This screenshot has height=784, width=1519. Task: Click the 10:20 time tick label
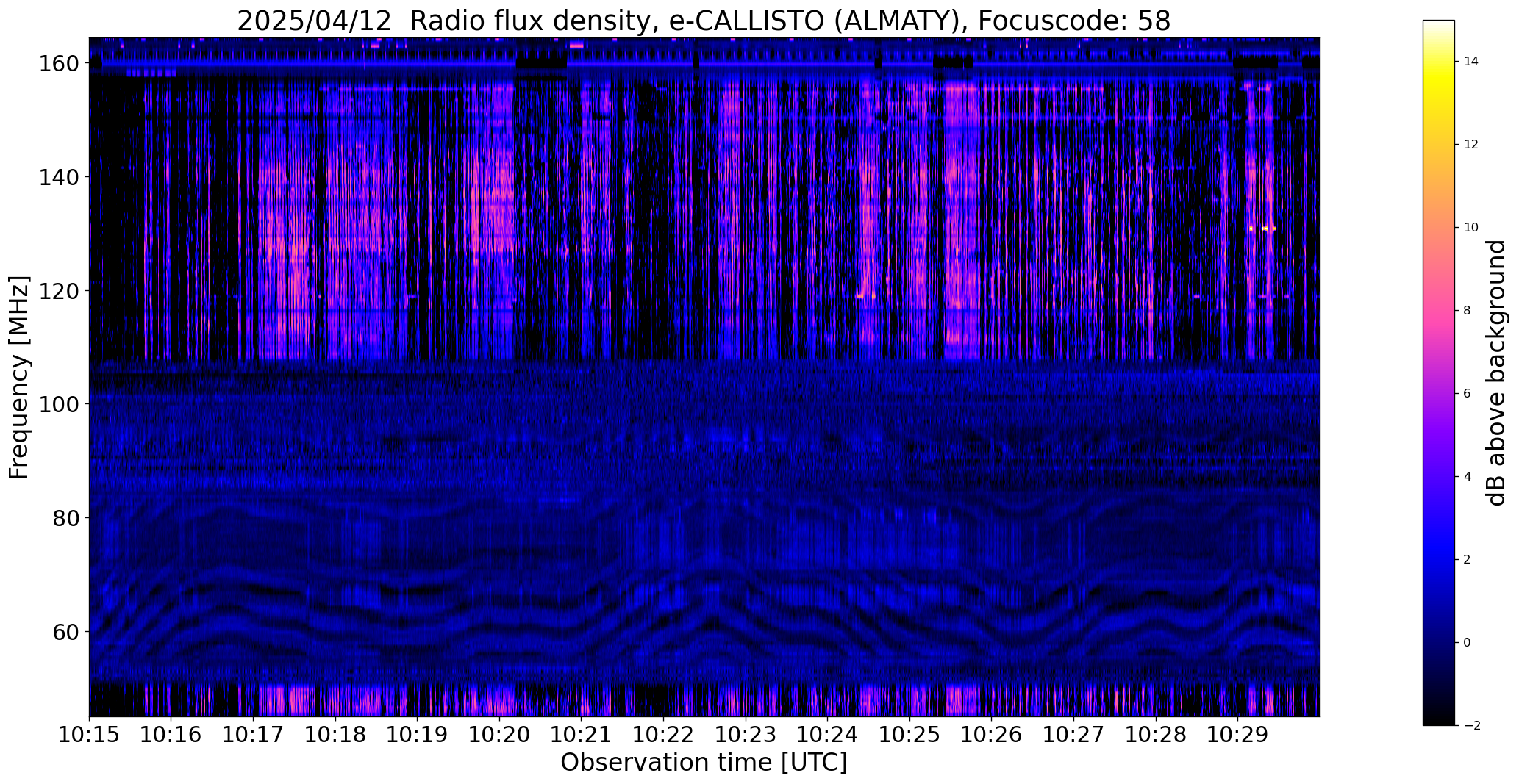(x=499, y=736)
